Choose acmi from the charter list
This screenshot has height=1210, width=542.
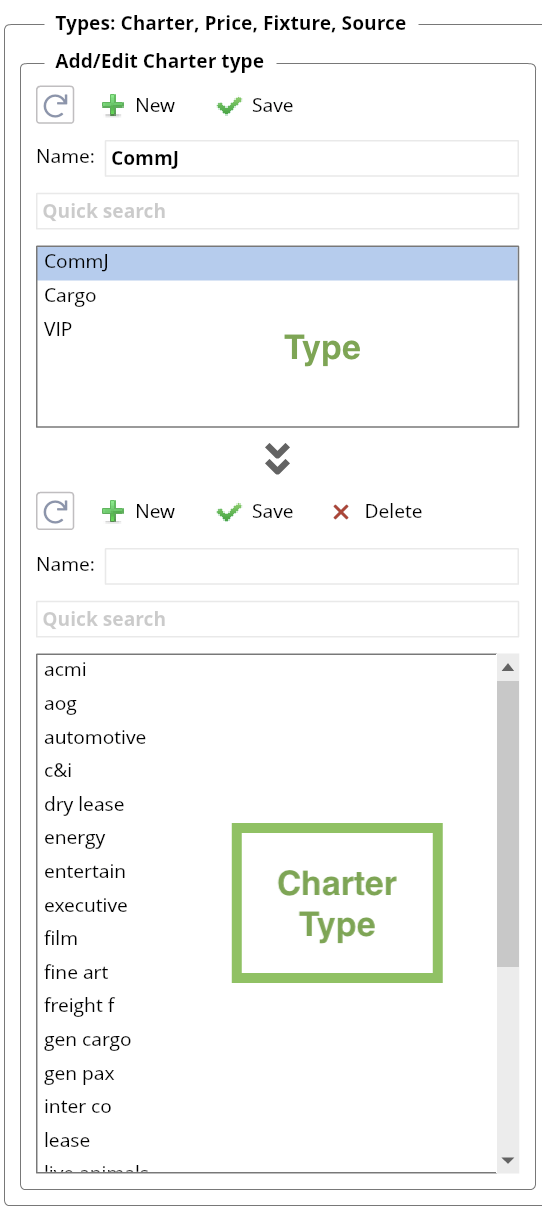click(267, 670)
